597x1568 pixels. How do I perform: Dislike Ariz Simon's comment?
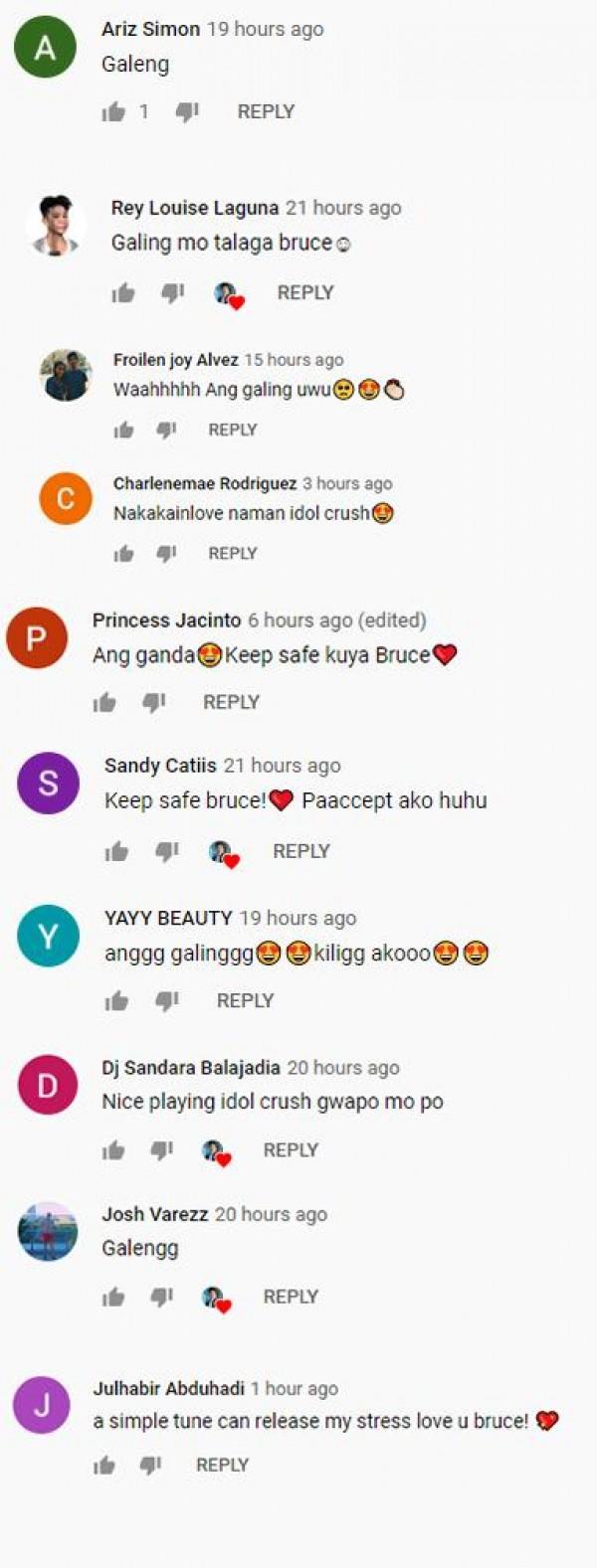point(186,112)
